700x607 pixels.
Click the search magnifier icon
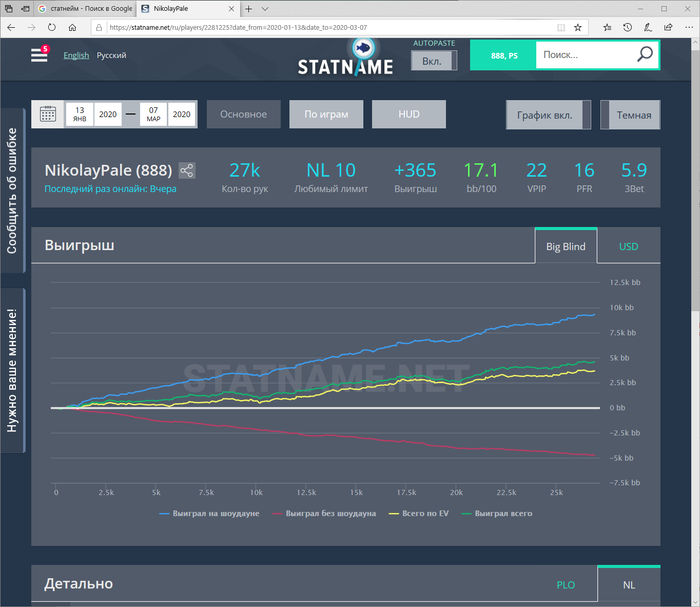pyautogui.click(x=645, y=54)
